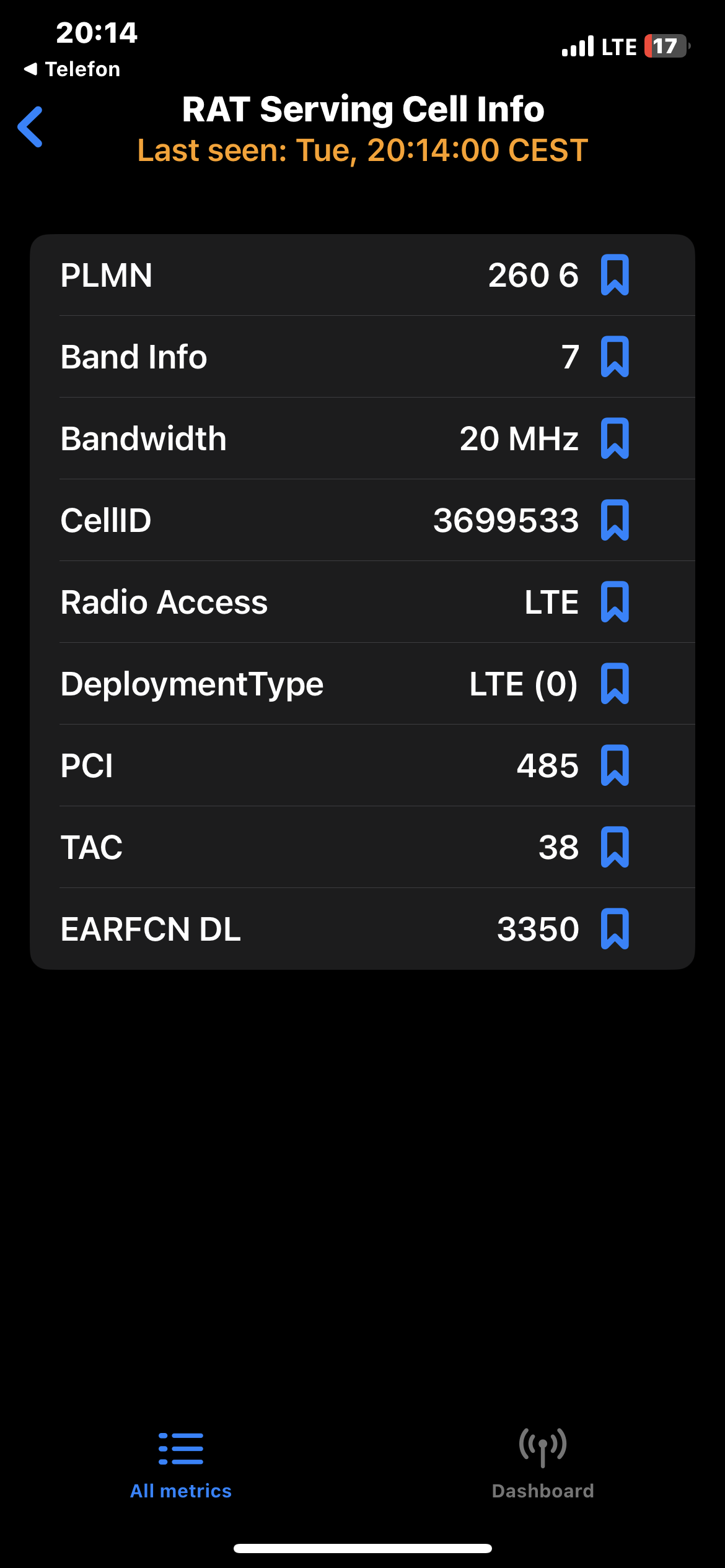Tap the status bar clock
Image resolution: width=725 pixels, height=1568 pixels.
tap(97, 32)
